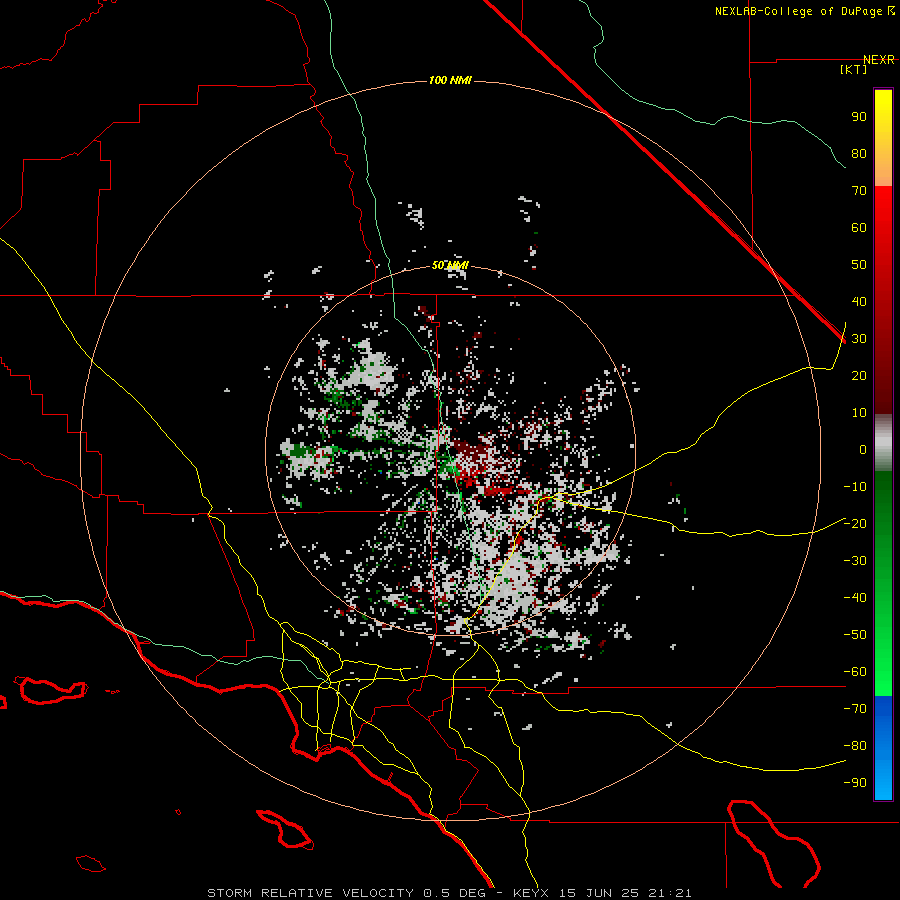Click the [KT] units label

click(854, 69)
